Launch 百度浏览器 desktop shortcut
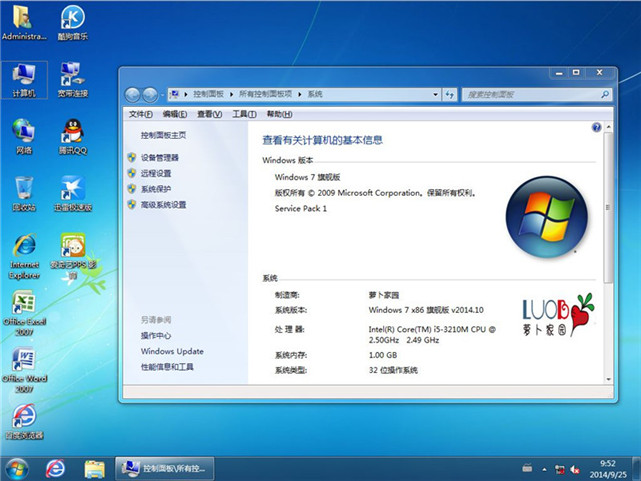The image size is (641, 481). (x=24, y=422)
